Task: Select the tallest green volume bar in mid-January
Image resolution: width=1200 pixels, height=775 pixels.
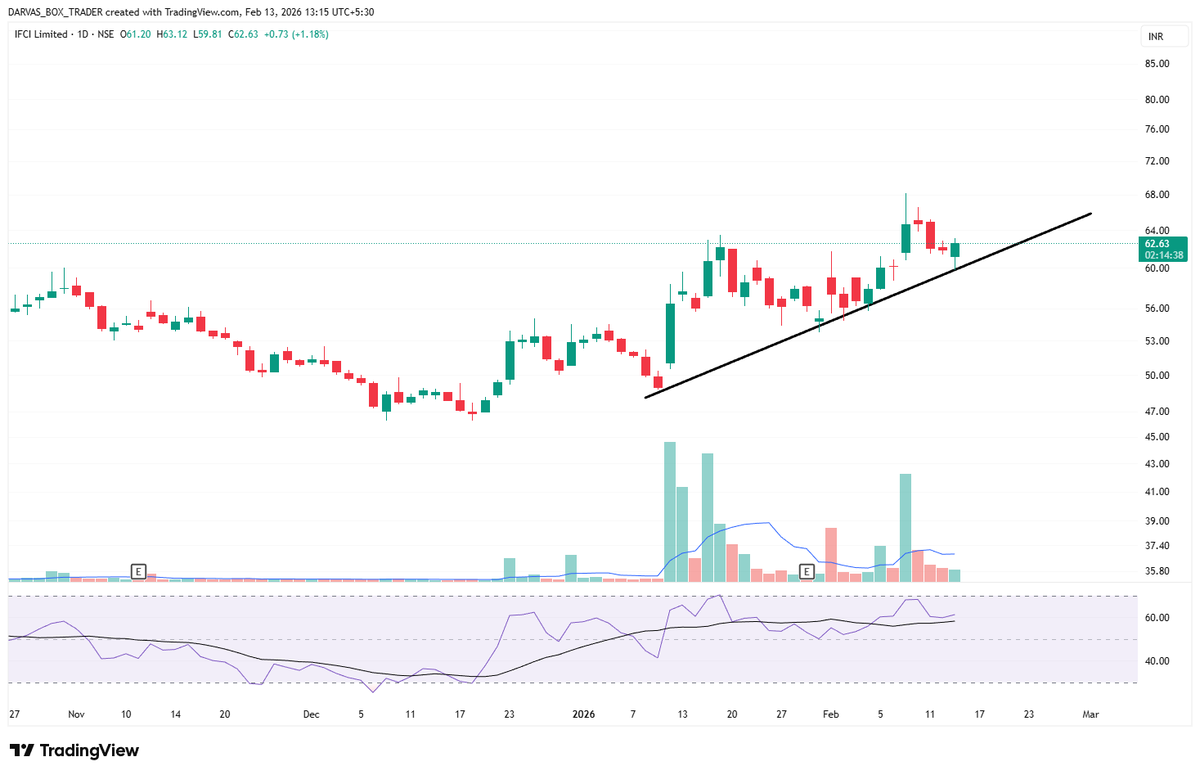Action: (x=668, y=500)
